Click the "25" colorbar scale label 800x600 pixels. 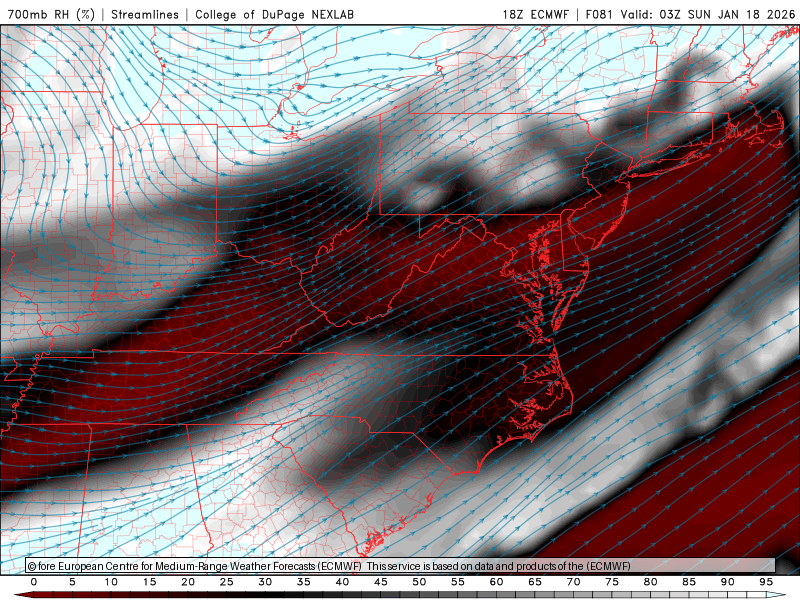pos(226,582)
